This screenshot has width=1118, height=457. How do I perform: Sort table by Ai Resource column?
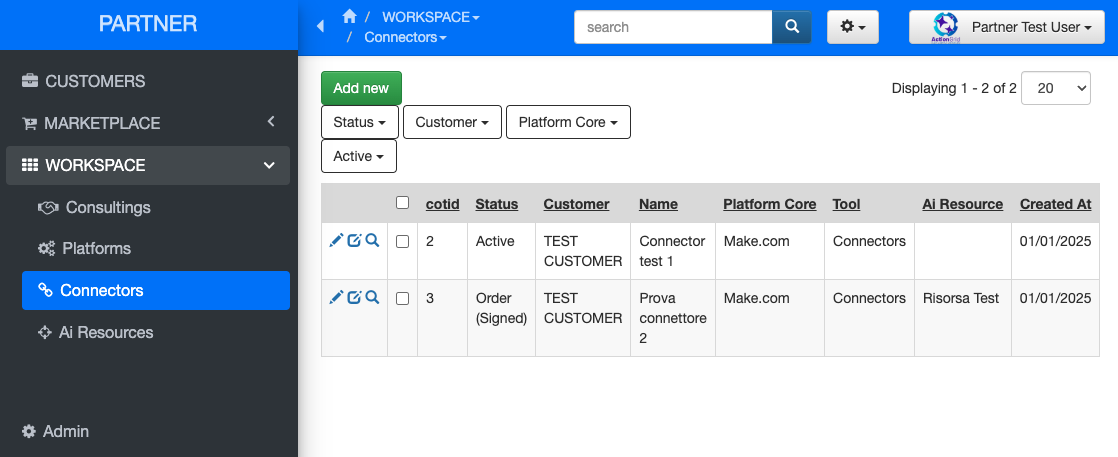[963, 204]
